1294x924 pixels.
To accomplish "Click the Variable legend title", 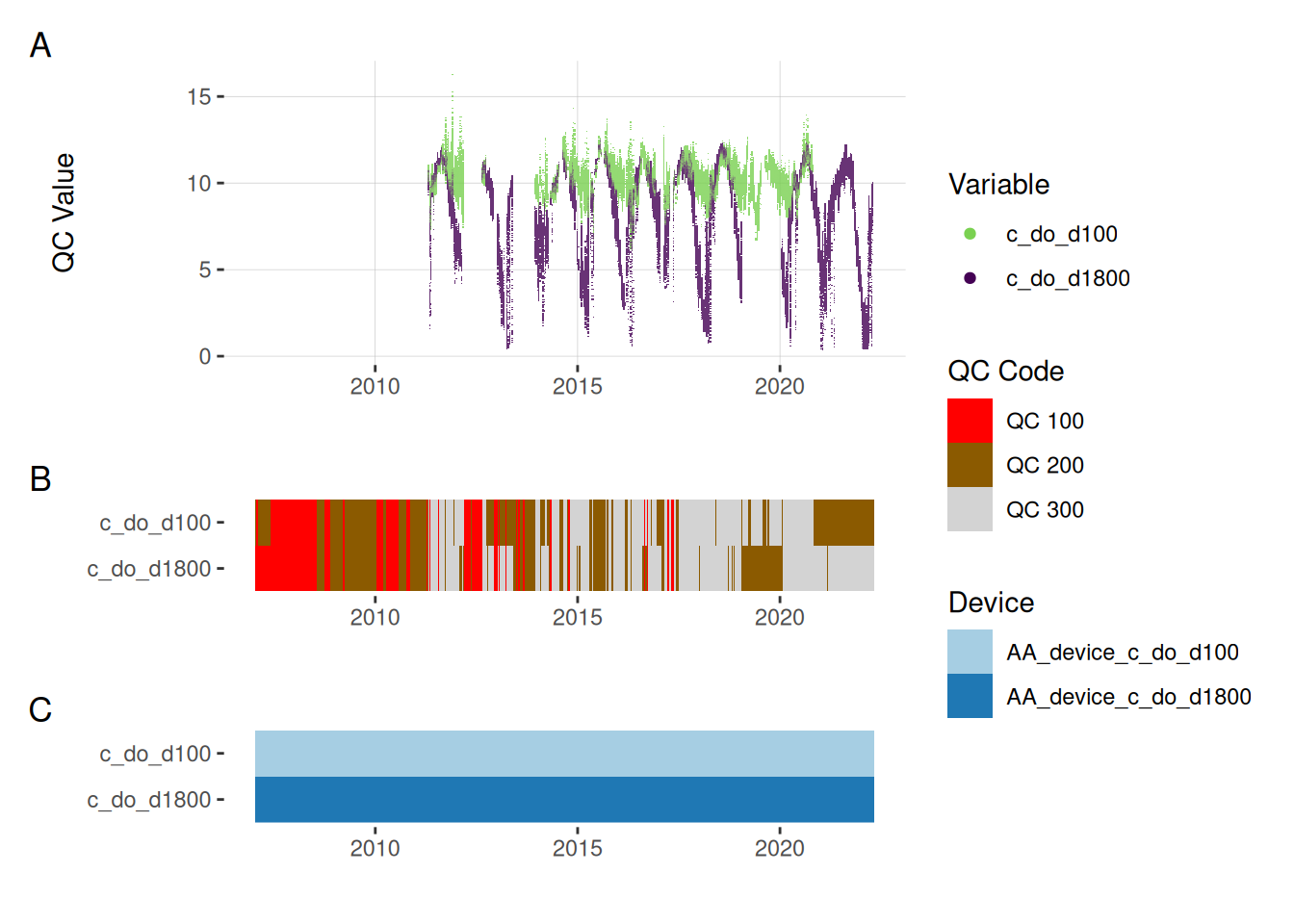I will (998, 184).
